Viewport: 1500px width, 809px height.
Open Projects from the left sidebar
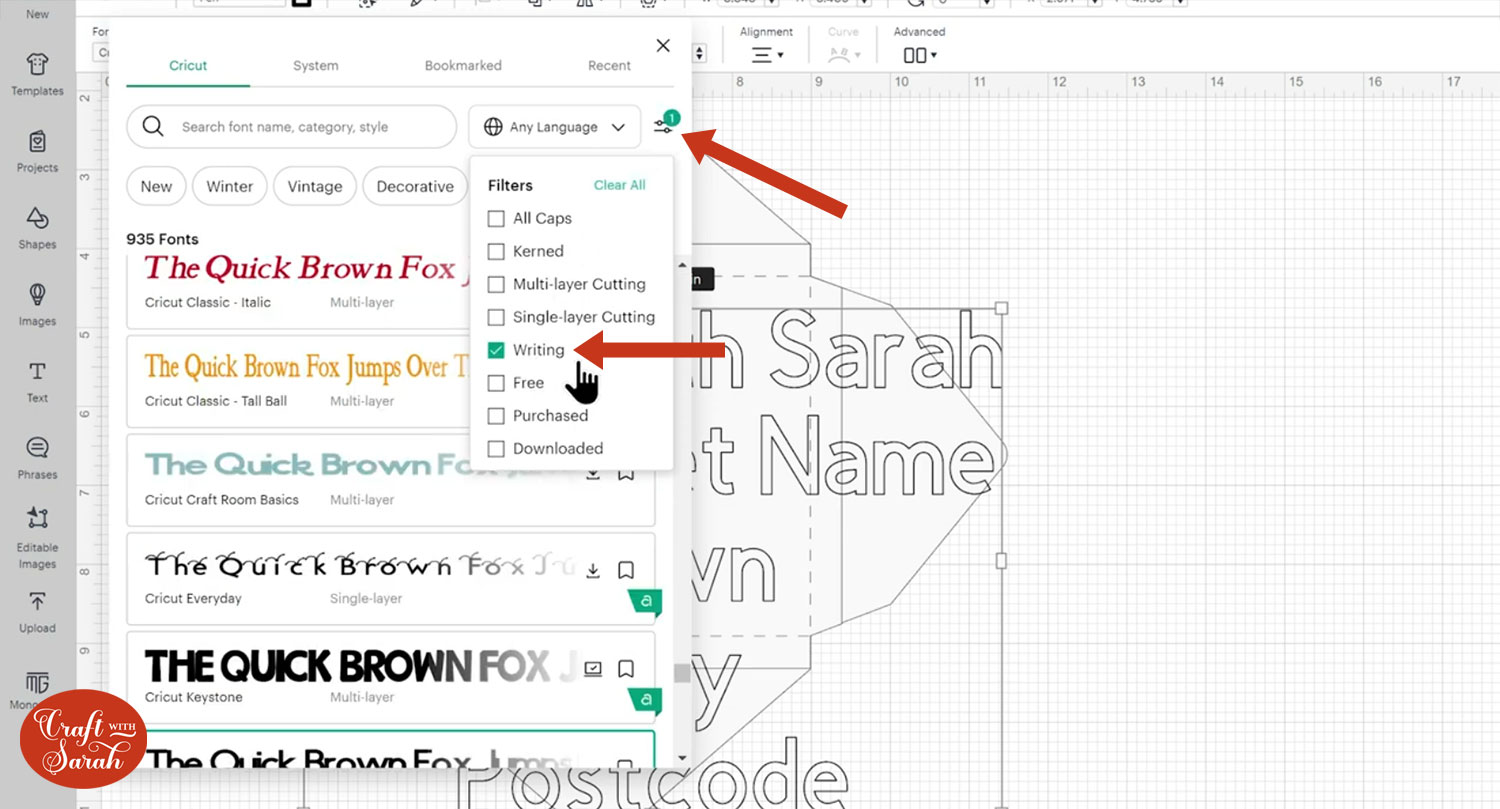coord(37,151)
